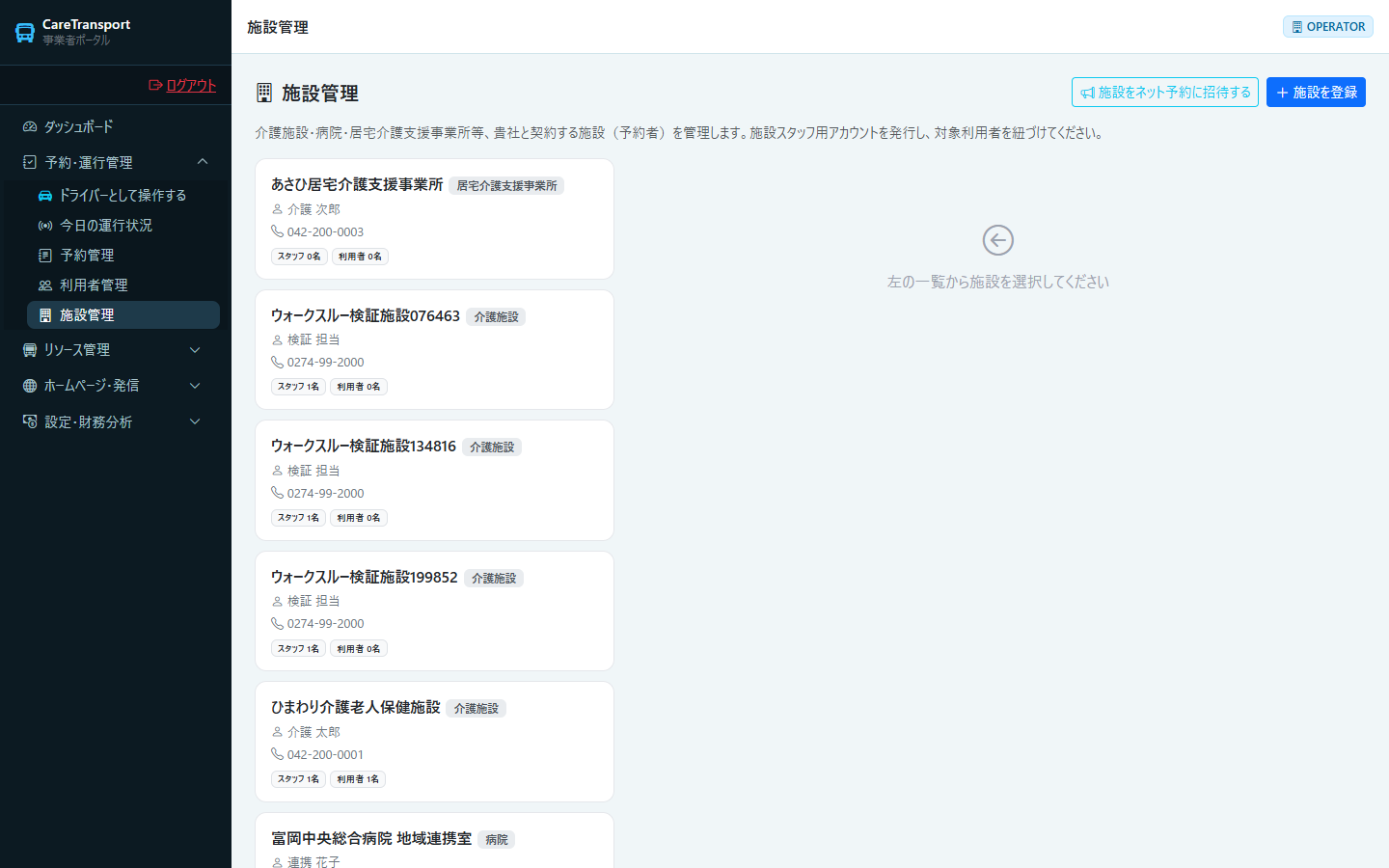The image size is (1389, 868).
Task: Click the 居宅介護支援事業所 type tag
Action: coord(506,185)
